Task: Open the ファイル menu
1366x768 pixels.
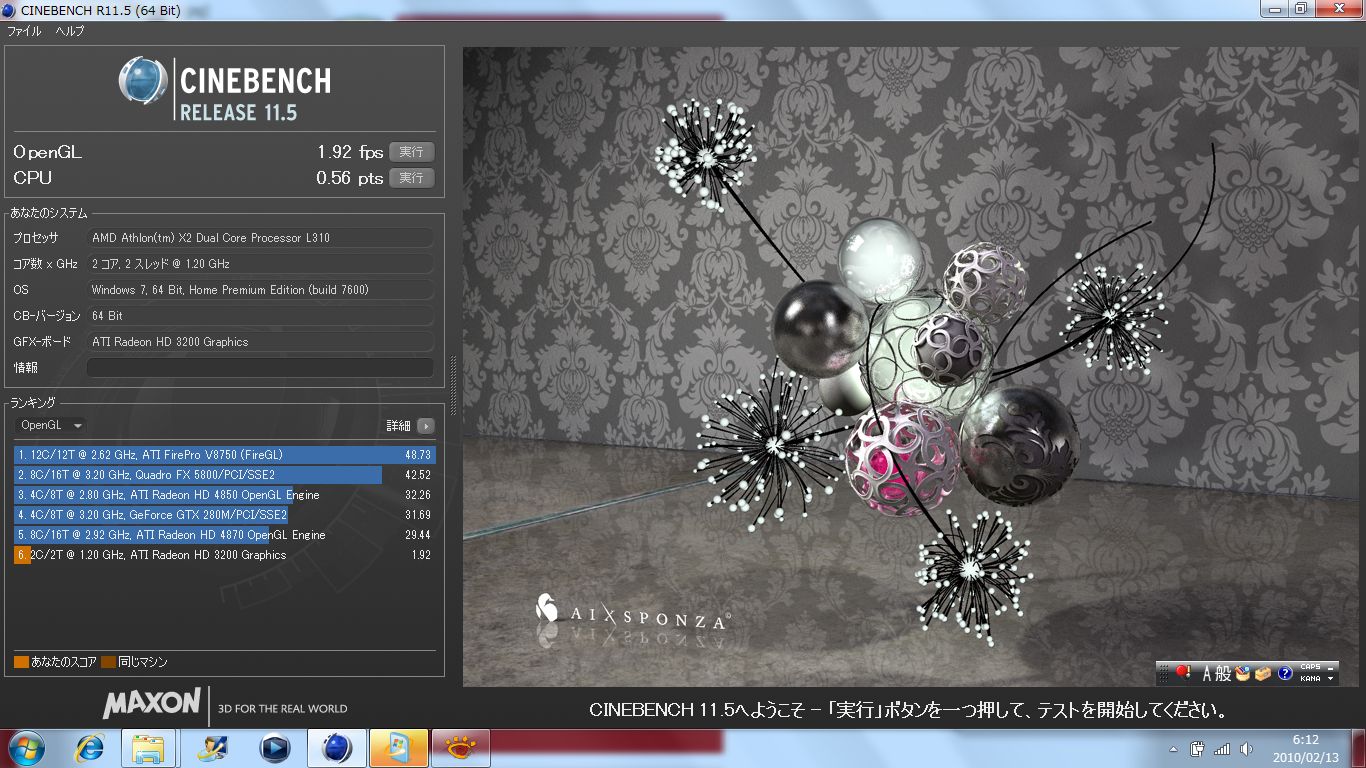Action: pyautogui.click(x=24, y=31)
